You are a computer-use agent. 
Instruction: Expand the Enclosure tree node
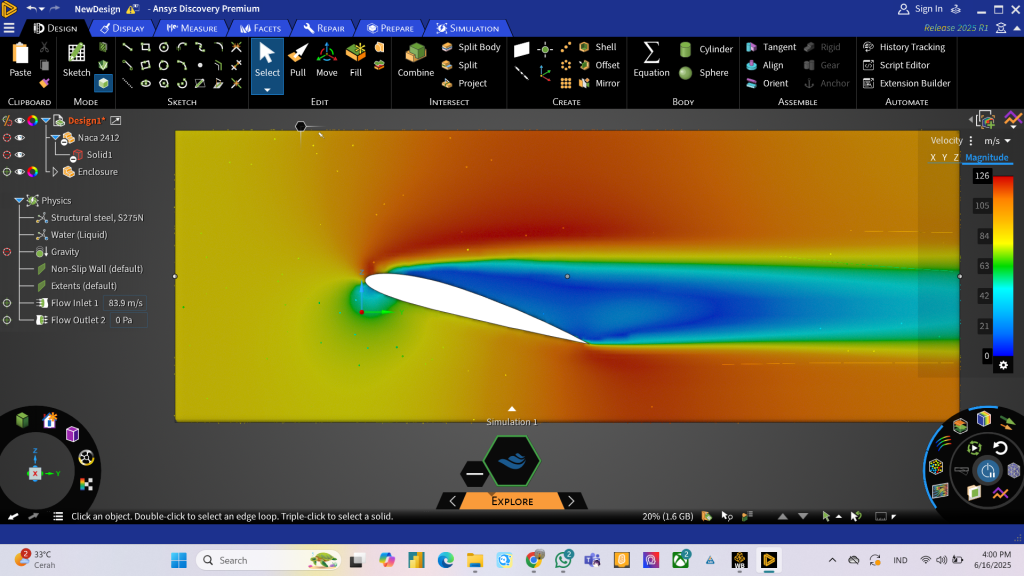[x=55, y=172]
